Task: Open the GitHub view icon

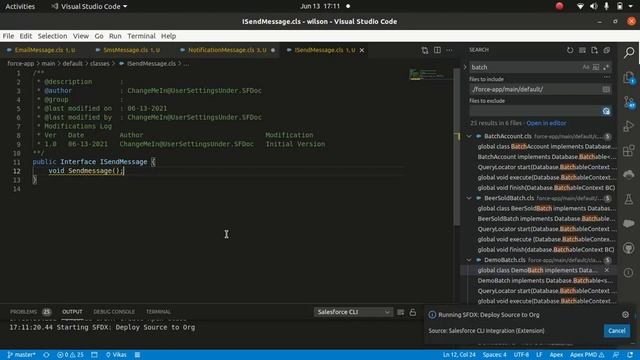Action: (x=629, y=248)
